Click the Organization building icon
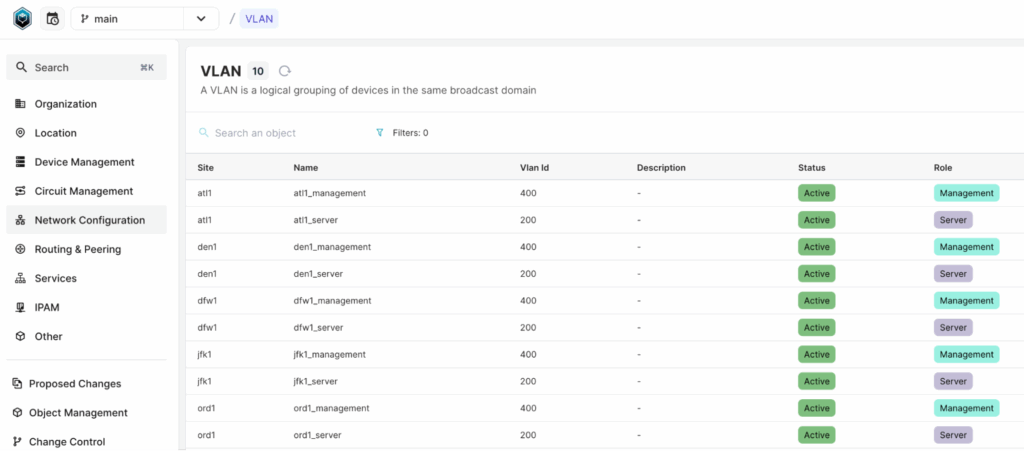Image resolution: width=1024 pixels, height=451 pixels. (x=20, y=104)
